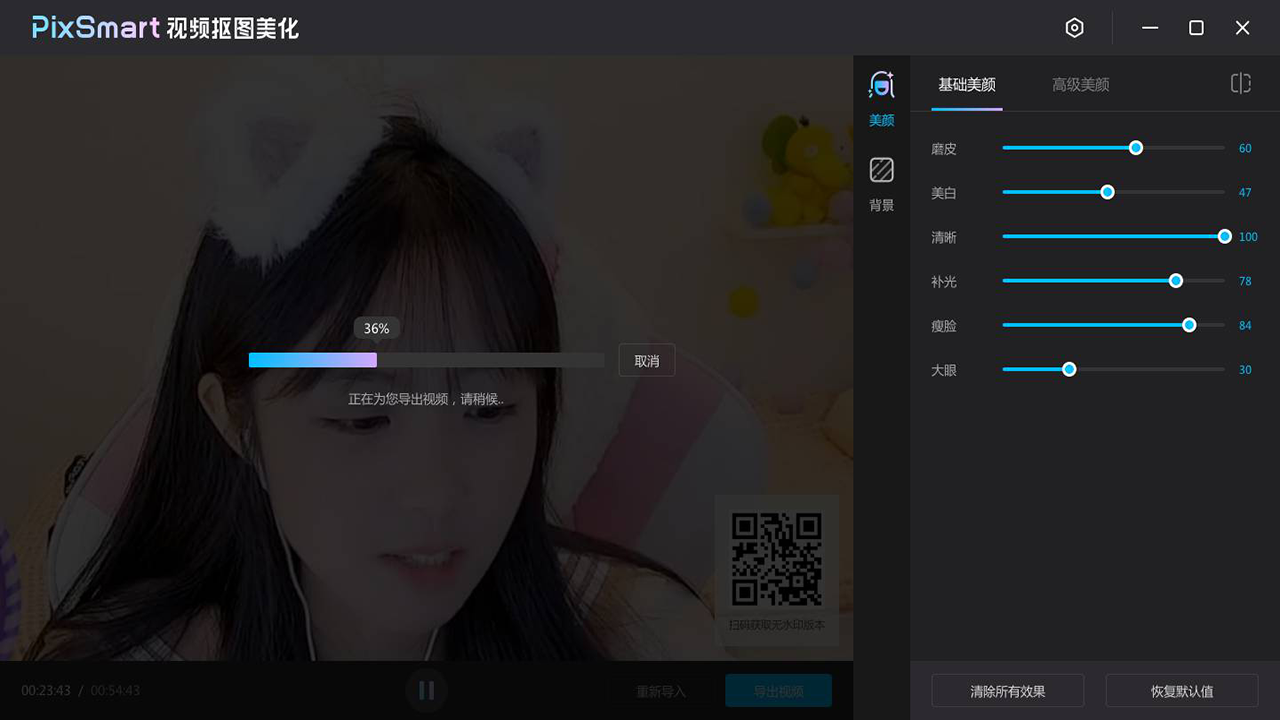Select the 大眼 eye-enlarge slider handle
Screen dimensions: 1280x720
coord(1069,369)
